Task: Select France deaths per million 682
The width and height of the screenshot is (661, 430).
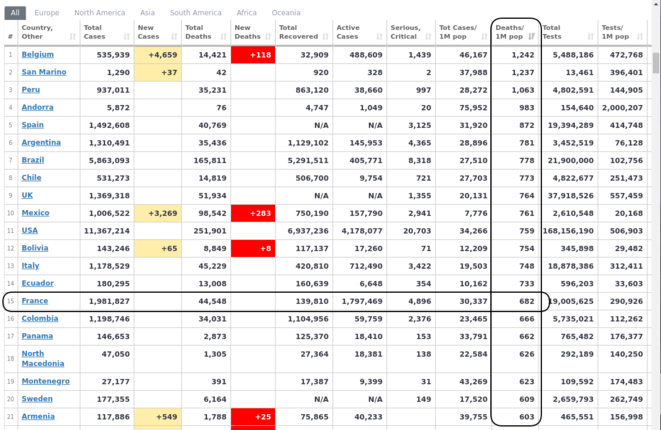Action: point(527,301)
